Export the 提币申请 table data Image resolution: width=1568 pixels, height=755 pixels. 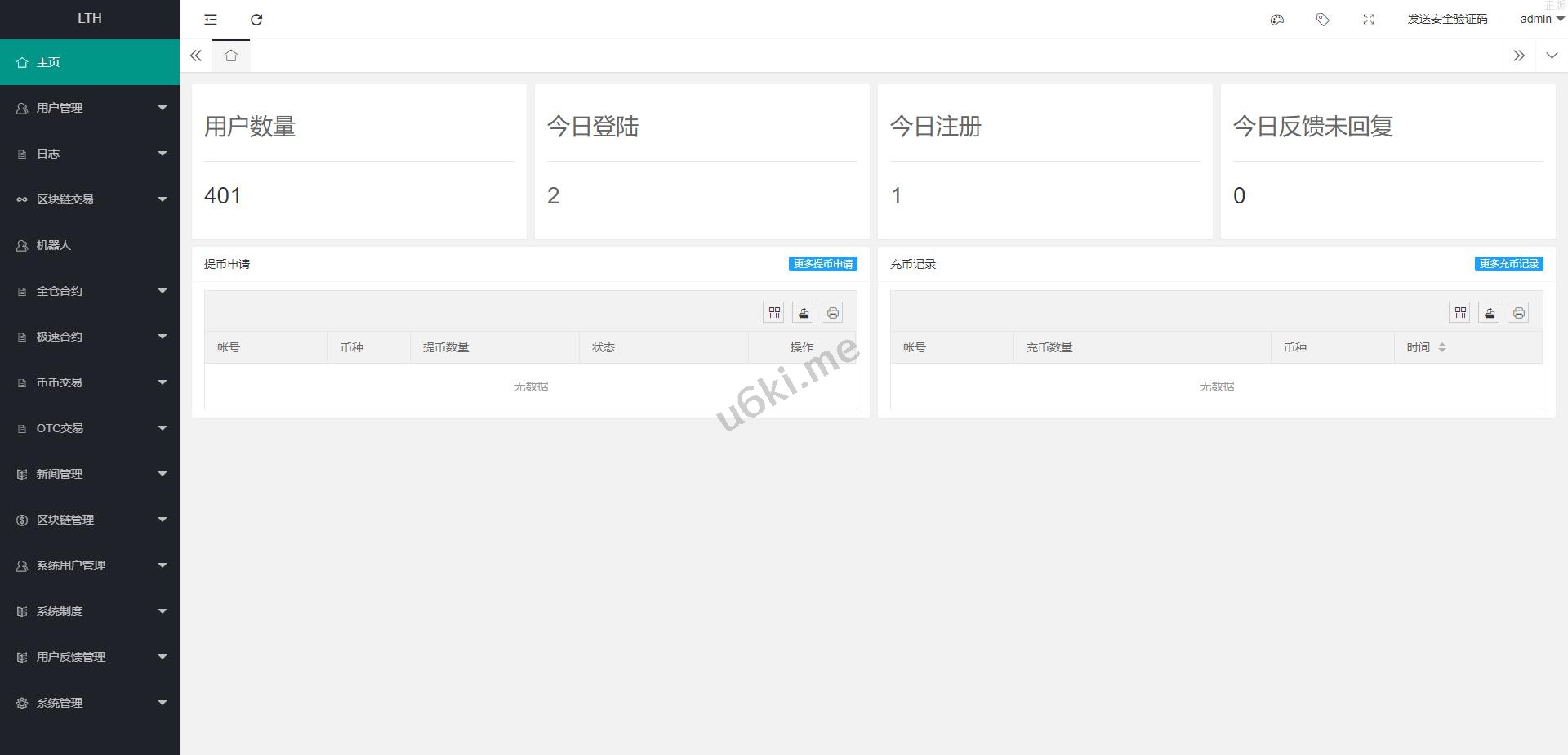pyautogui.click(x=804, y=313)
